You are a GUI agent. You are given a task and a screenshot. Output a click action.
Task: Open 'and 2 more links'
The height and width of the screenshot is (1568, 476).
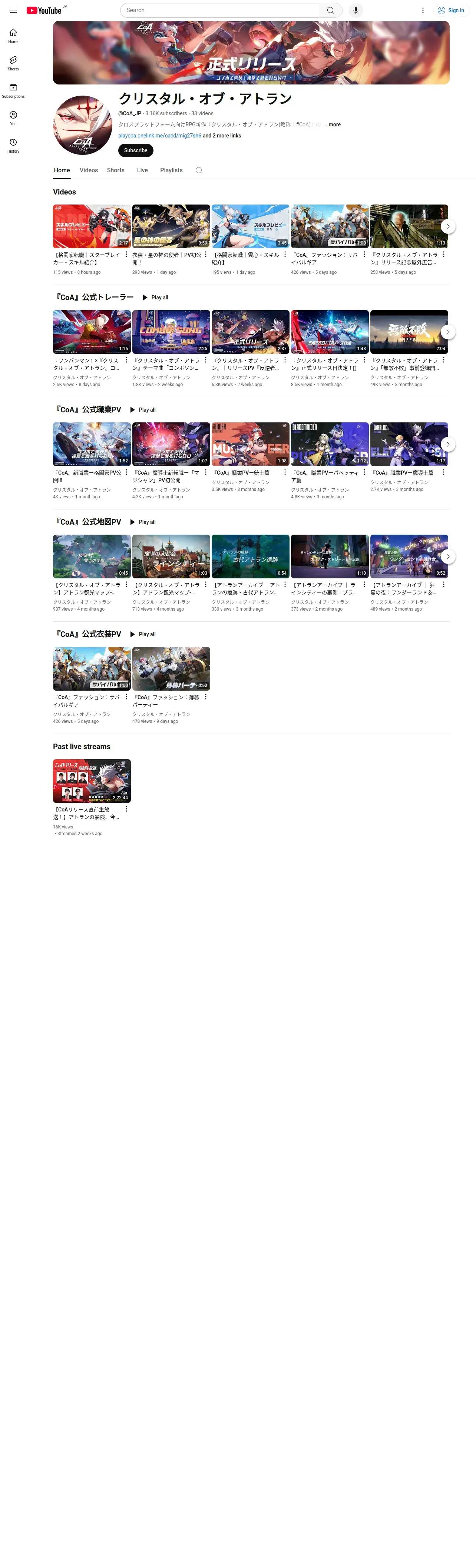pyautogui.click(x=222, y=136)
